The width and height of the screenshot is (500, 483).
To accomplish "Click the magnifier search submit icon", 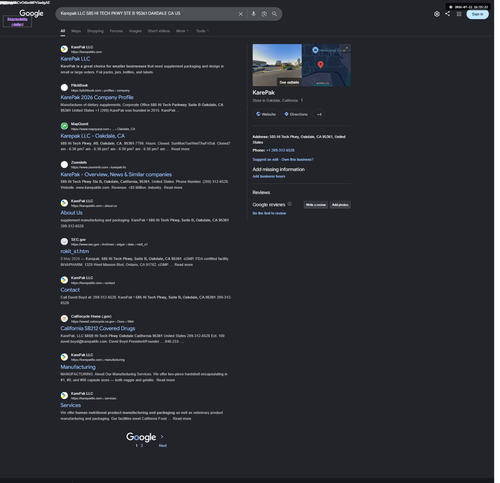I will [x=274, y=14].
